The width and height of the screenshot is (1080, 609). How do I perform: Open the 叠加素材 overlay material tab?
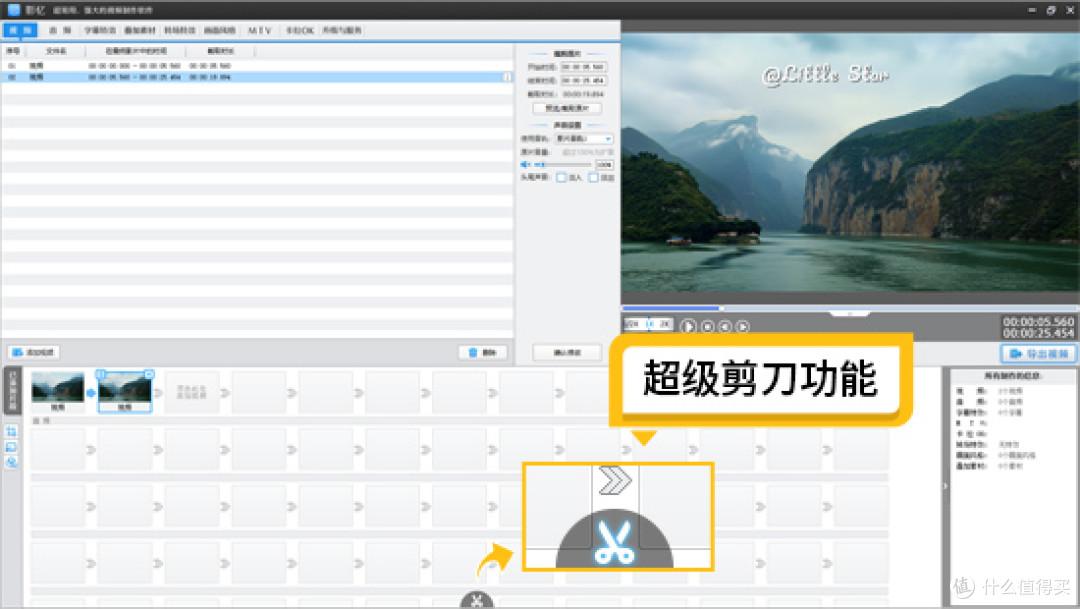pyautogui.click(x=140, y=30)
